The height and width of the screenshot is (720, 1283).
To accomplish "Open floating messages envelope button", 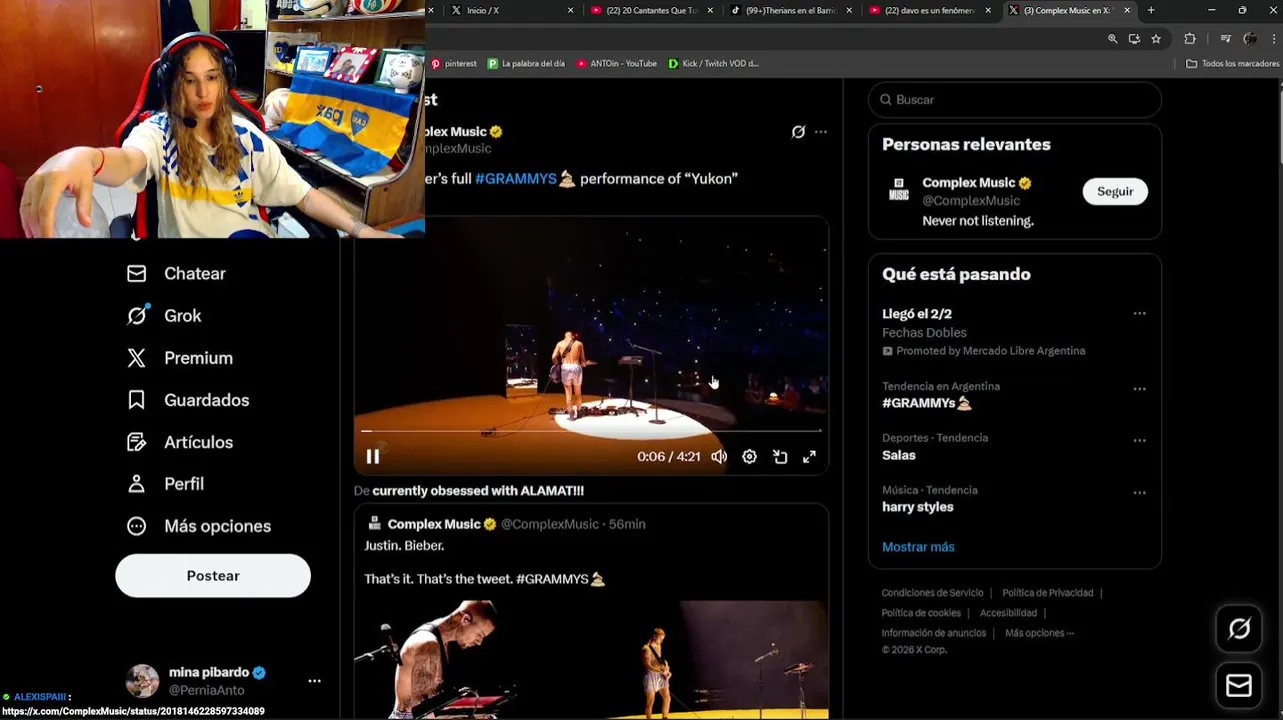I will coord(1239,685).
